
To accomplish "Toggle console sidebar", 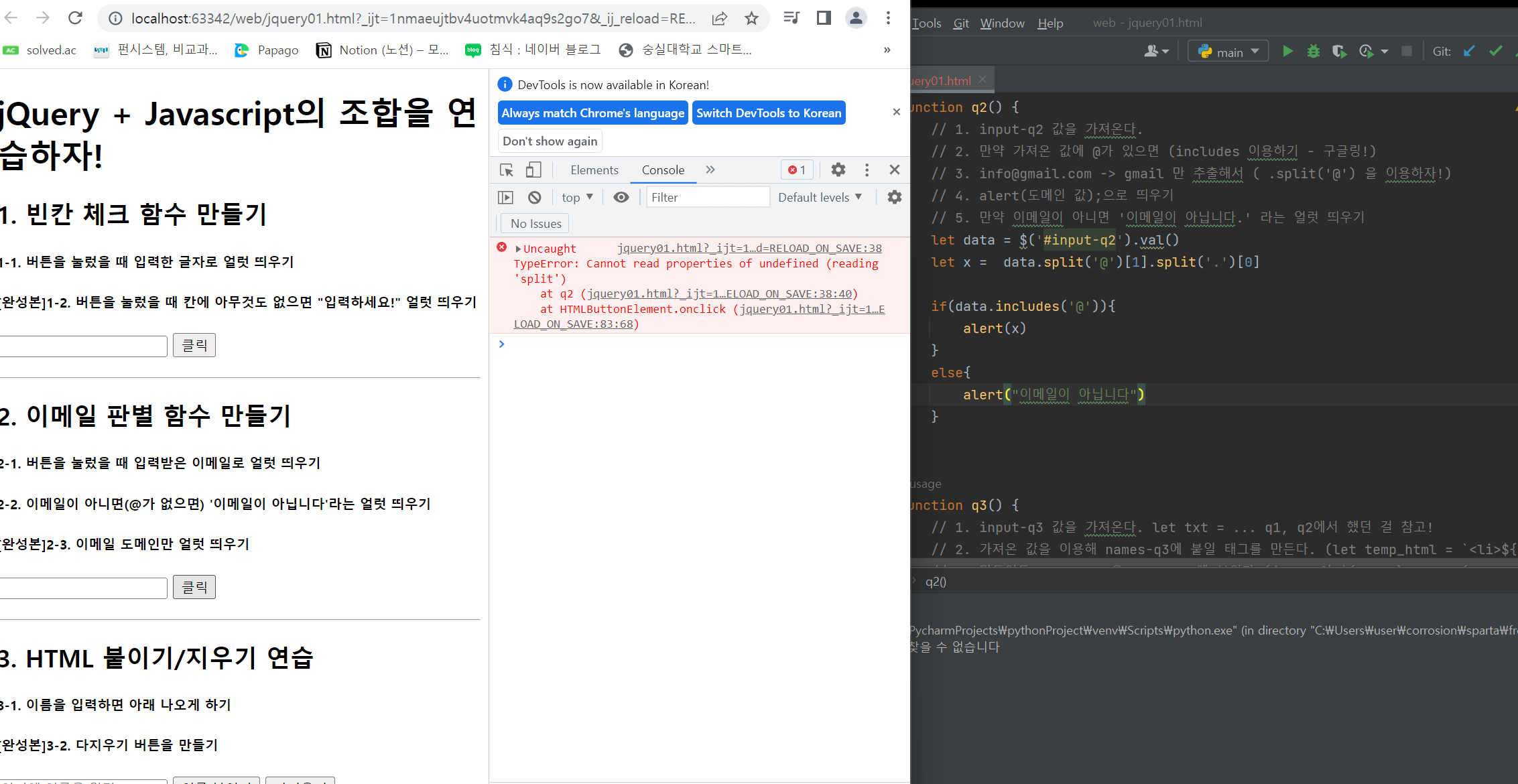I will coord(506,198).
